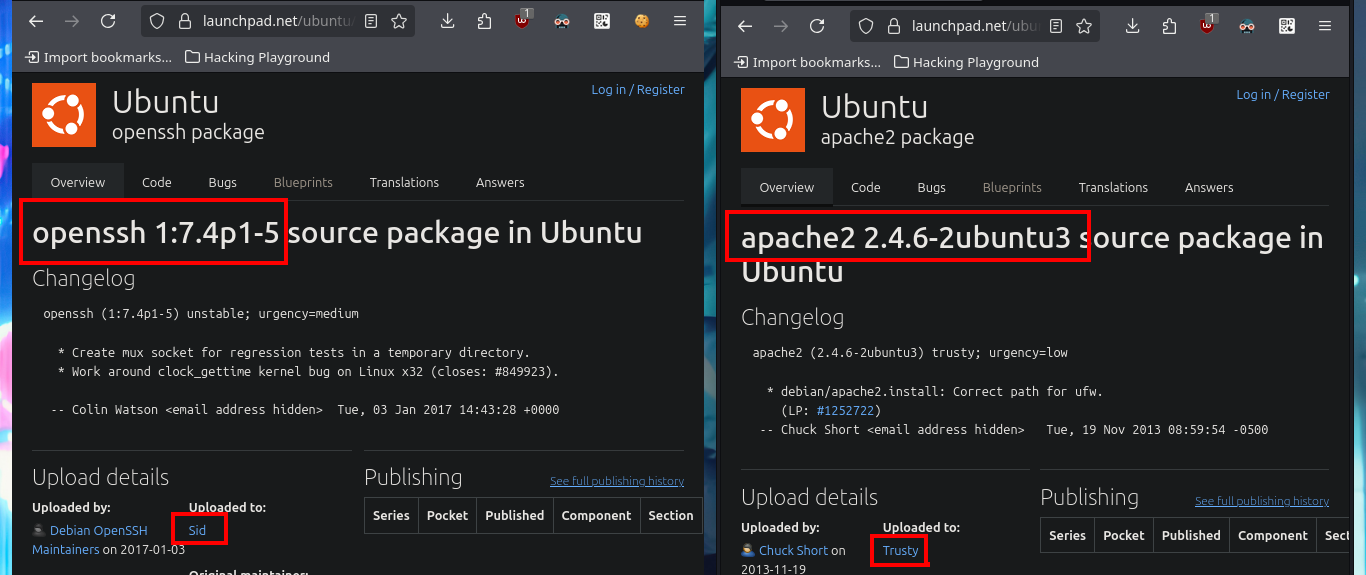Open the Sid series link
The width and height of the screenshot is (1366, 575).
197,530
